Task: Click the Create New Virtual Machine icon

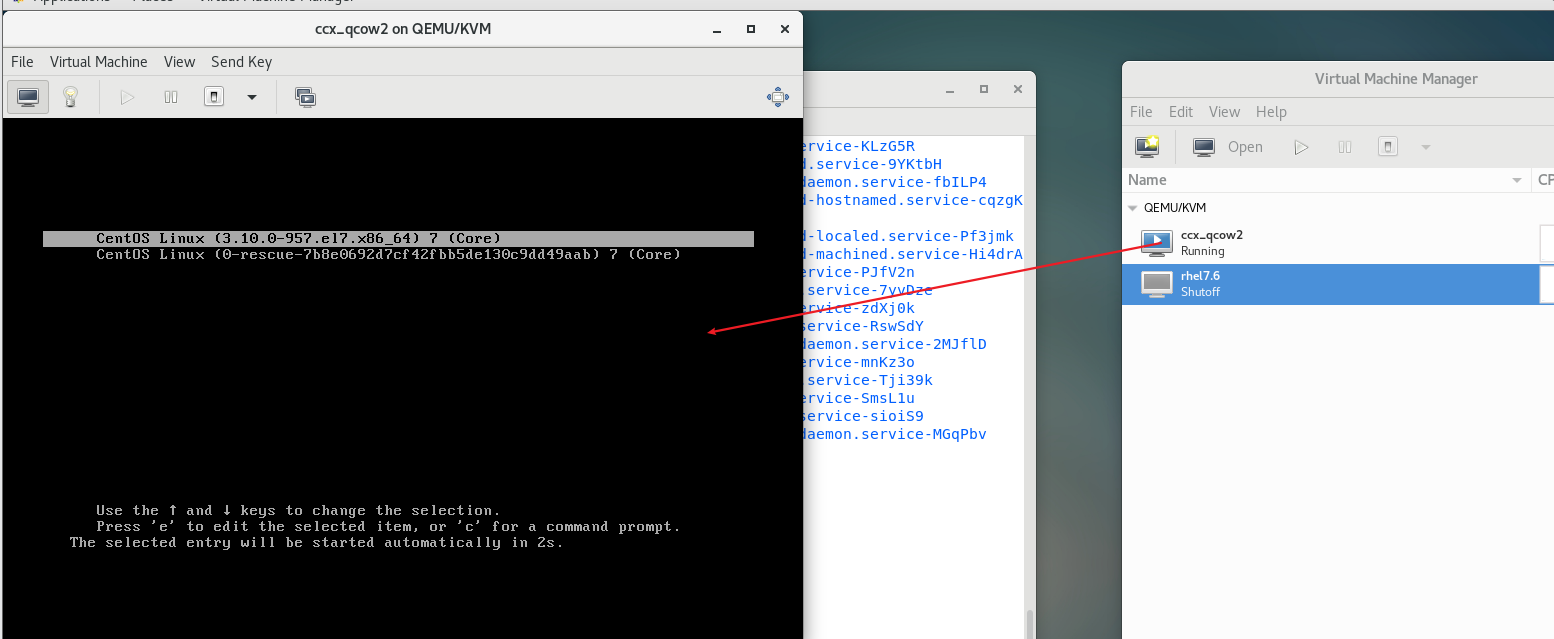Action: point(1146,146)
